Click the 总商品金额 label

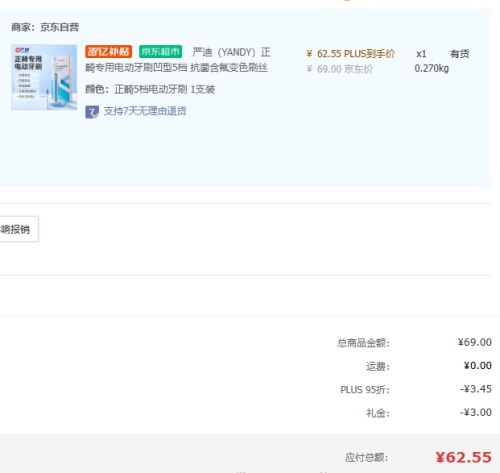[363, 343]
